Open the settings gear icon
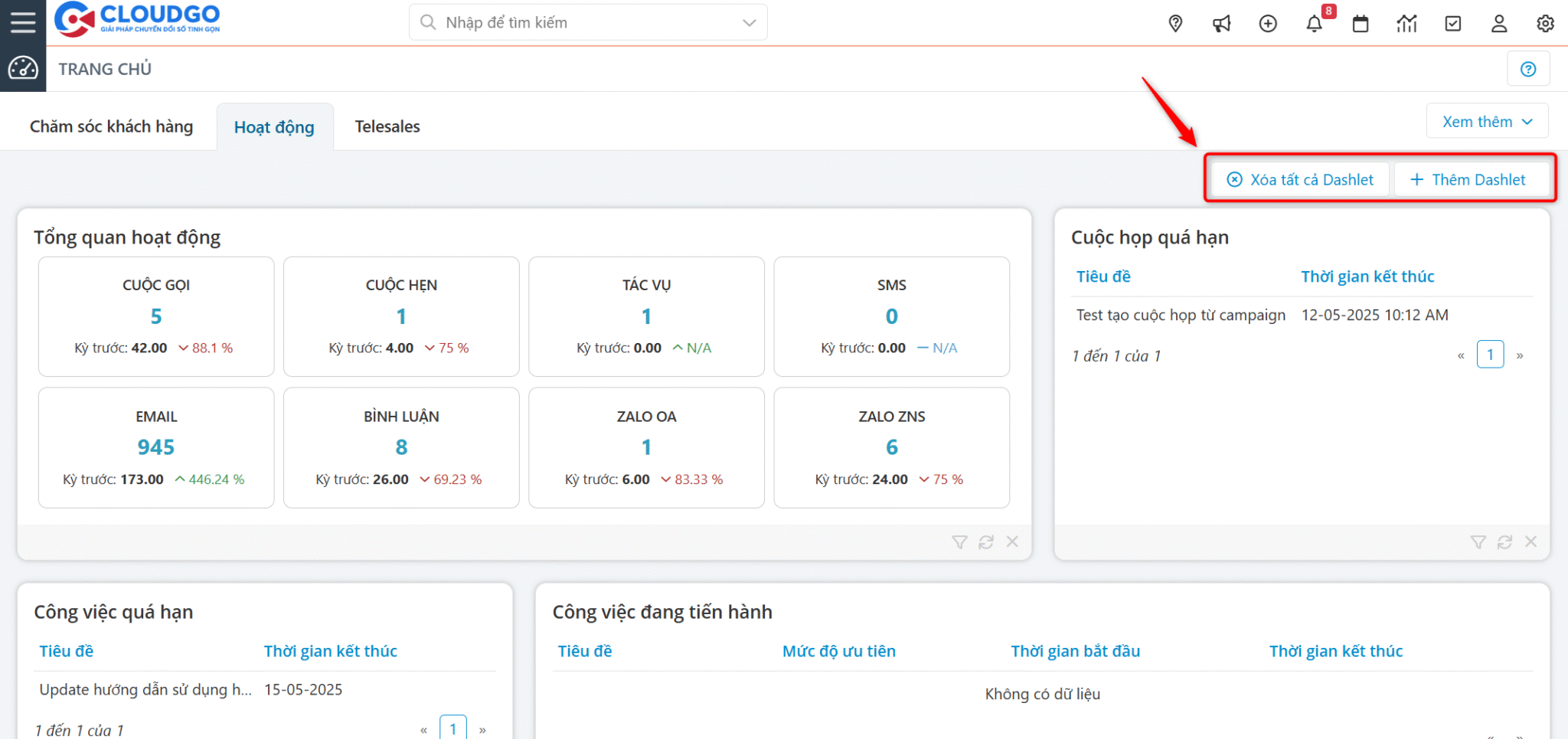Viewport: 1568px width, 739px height. tap(1545, 24)
